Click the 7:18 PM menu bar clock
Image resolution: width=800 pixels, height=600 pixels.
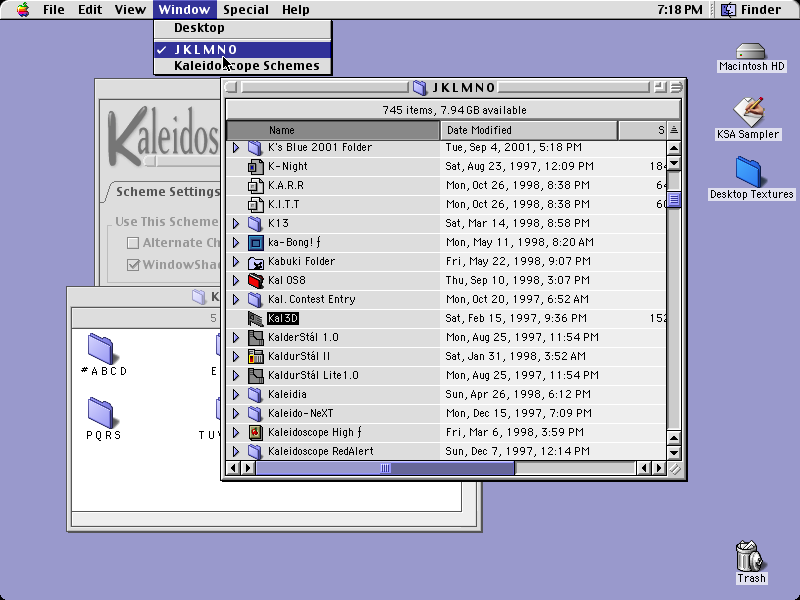(x=679, y=9)
